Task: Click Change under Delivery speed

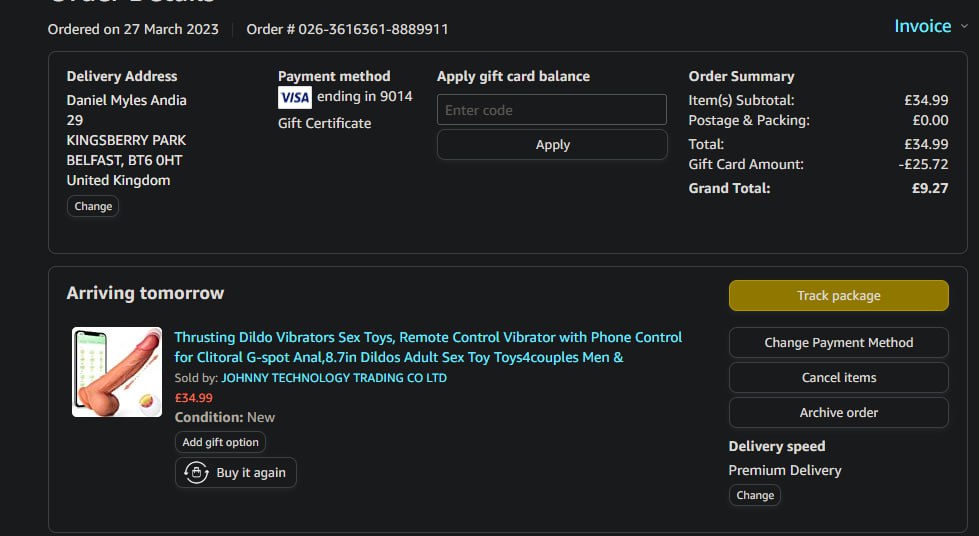Action: pos(754,495)
